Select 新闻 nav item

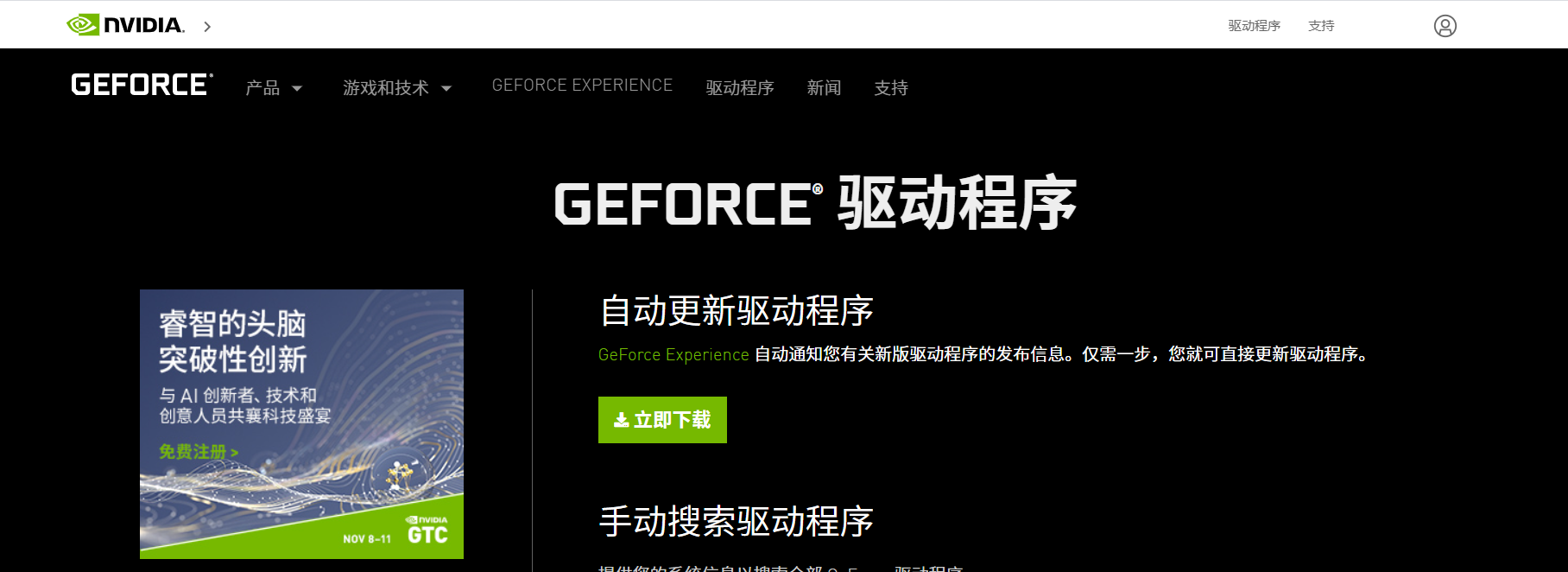pyautogui.click(x=824, y=88)
